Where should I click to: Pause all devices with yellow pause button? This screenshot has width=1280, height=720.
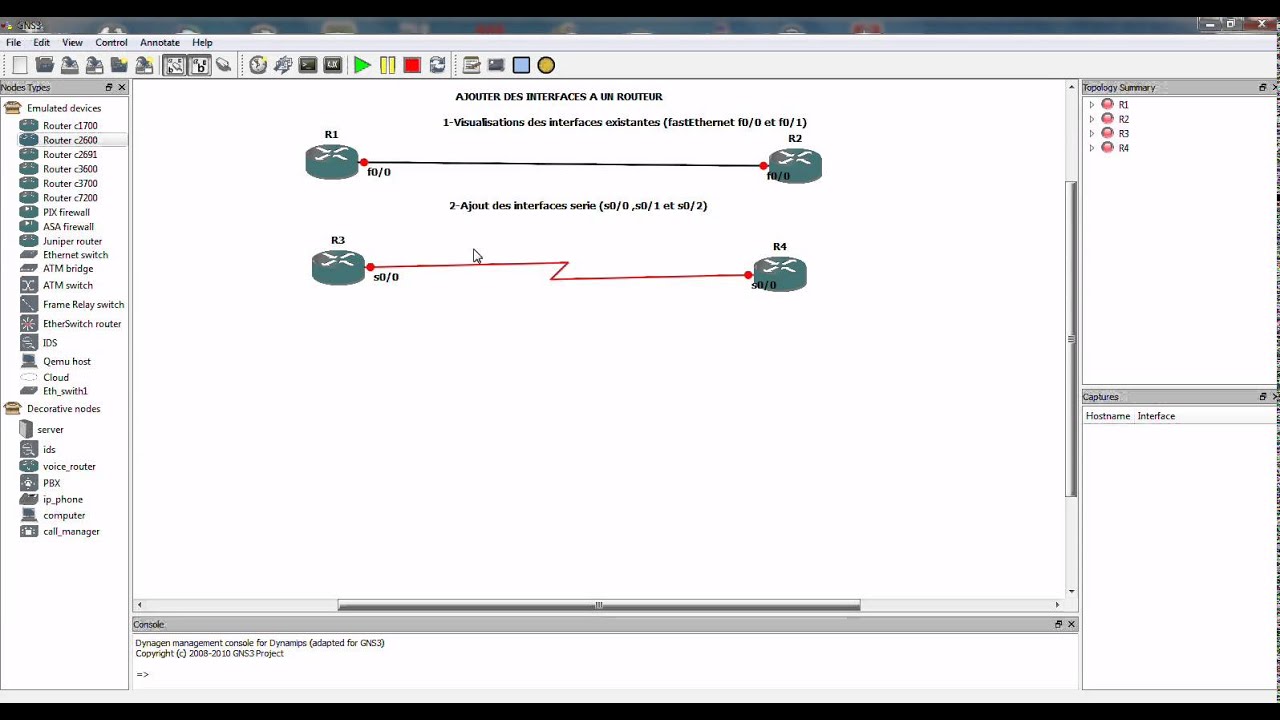point(387,65)
